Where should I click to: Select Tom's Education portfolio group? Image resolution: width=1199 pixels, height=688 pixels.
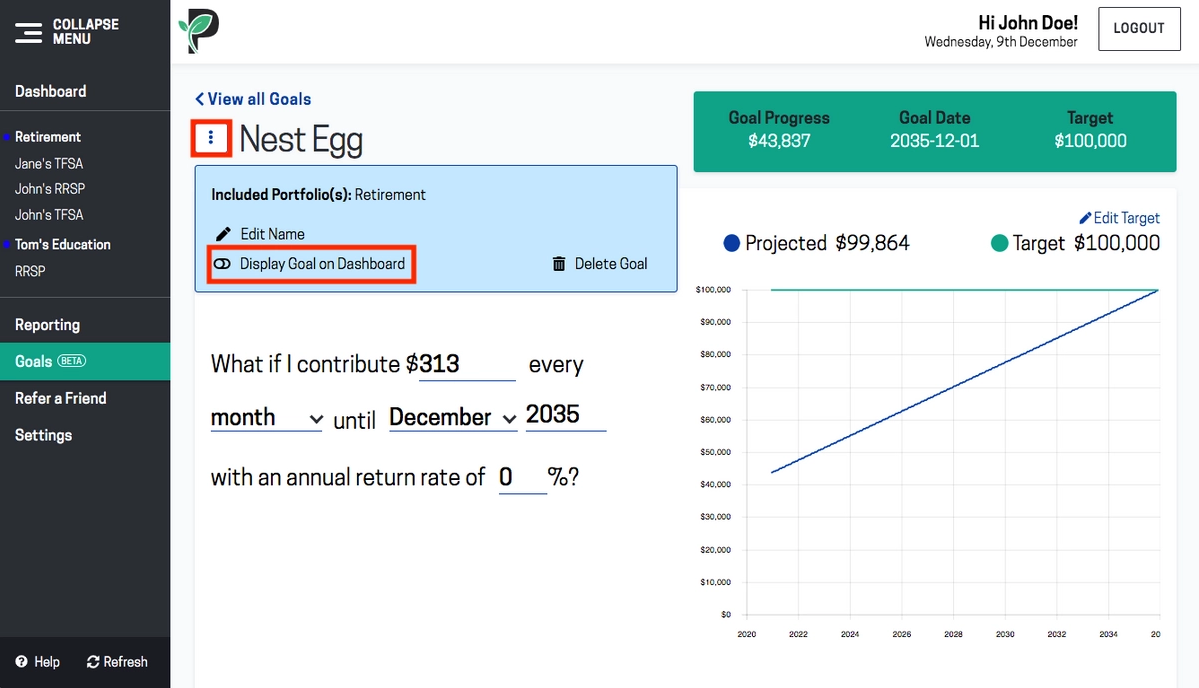63,245
